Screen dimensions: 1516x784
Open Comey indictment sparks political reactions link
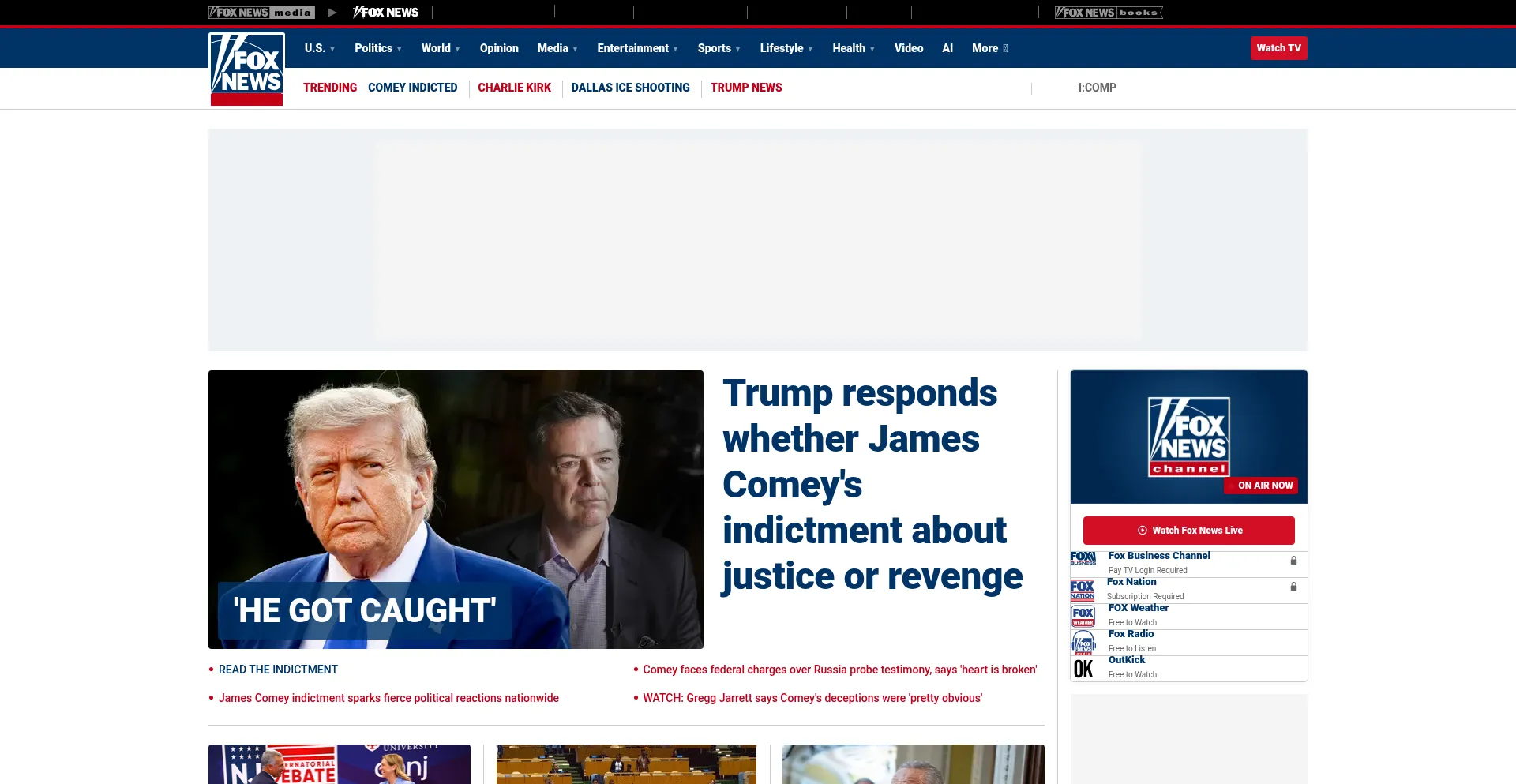pyautogui.click(x=388, y=698)
